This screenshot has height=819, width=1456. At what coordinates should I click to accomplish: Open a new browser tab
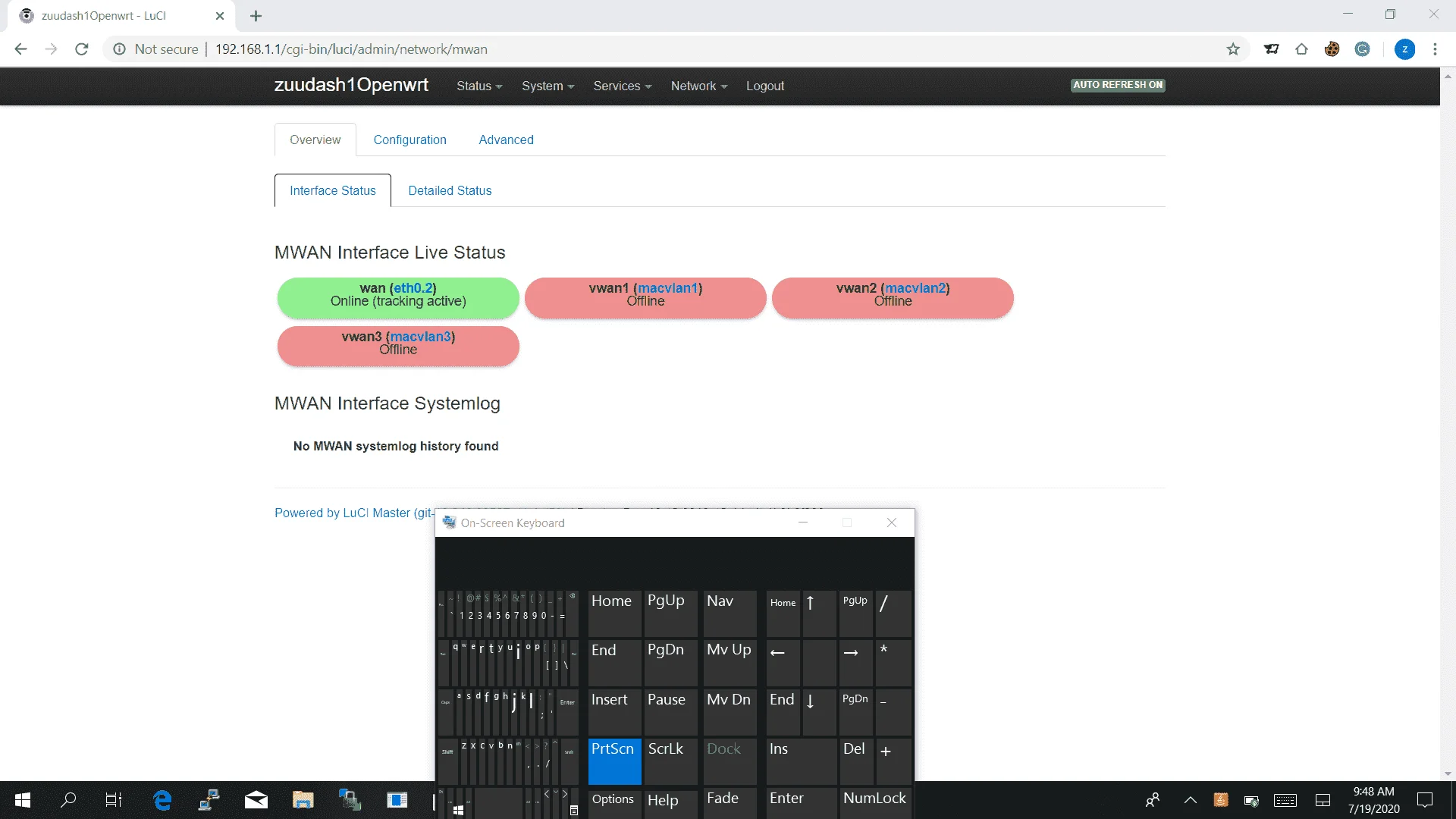(x=256, y=16)
